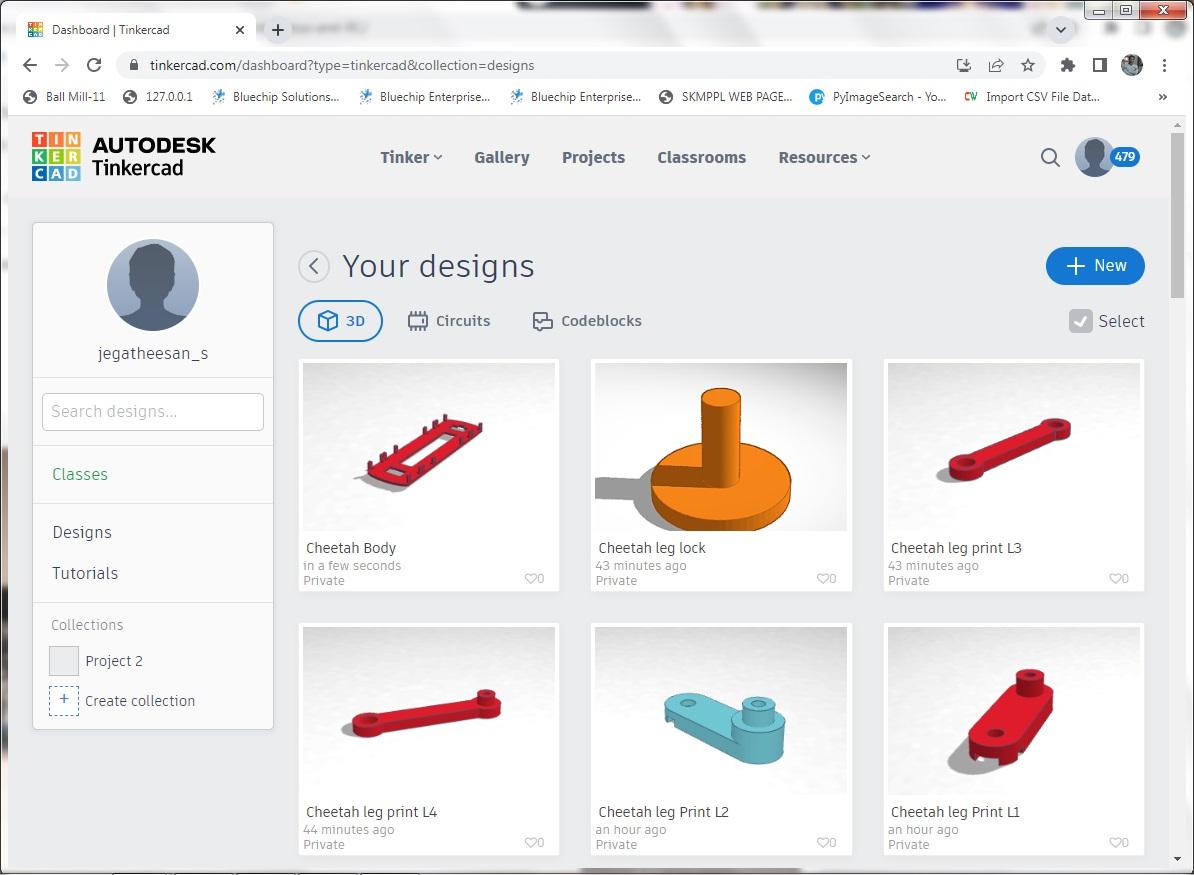Click Create collection link

139,701
